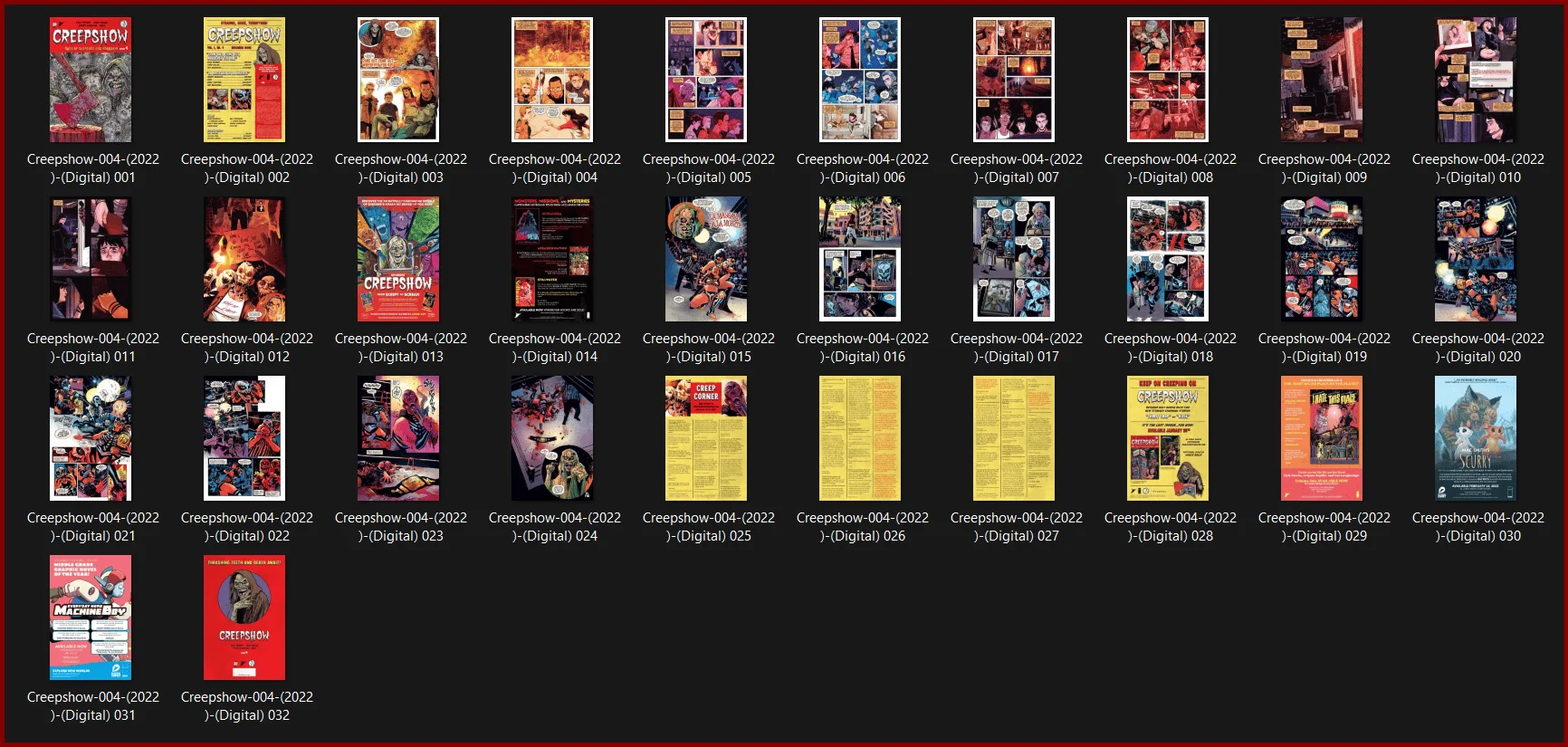Select the label ending in (Digital) 004

pos(555,168)
